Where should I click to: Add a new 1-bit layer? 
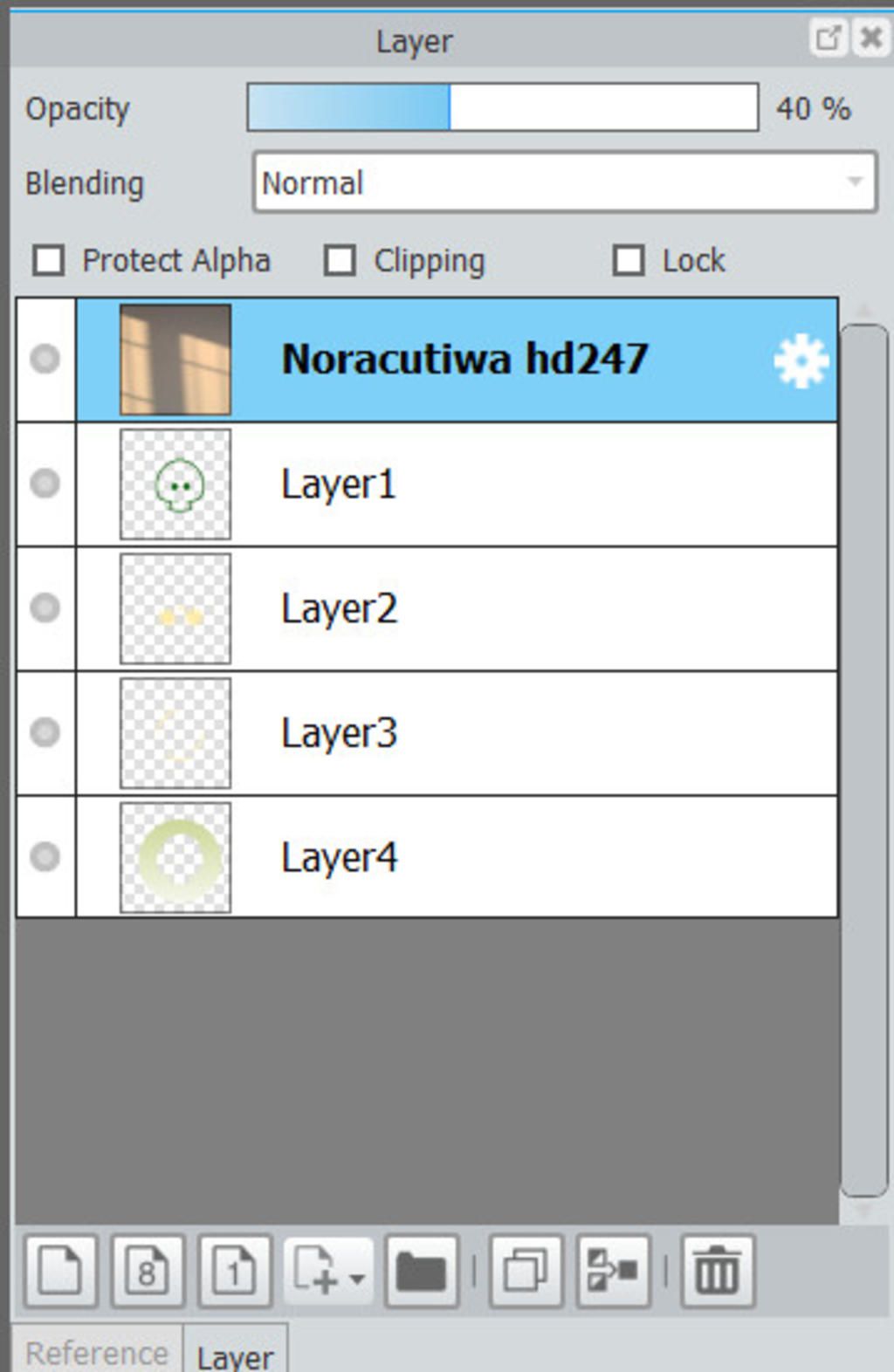[235, 1271]
